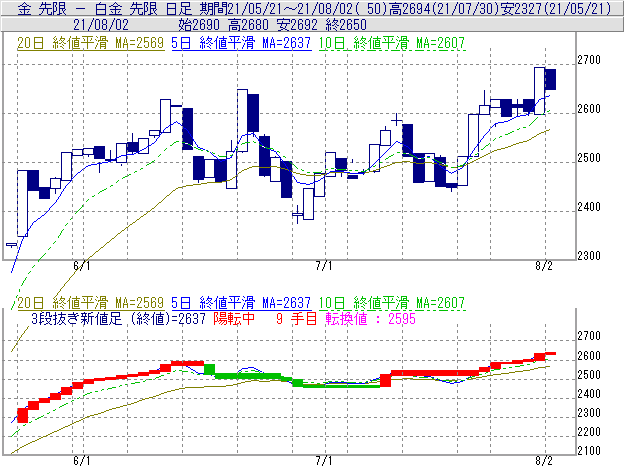Click the 3段抜き新値足 (終値)=2637 label

pyautogui.click(x=118, y=319)
